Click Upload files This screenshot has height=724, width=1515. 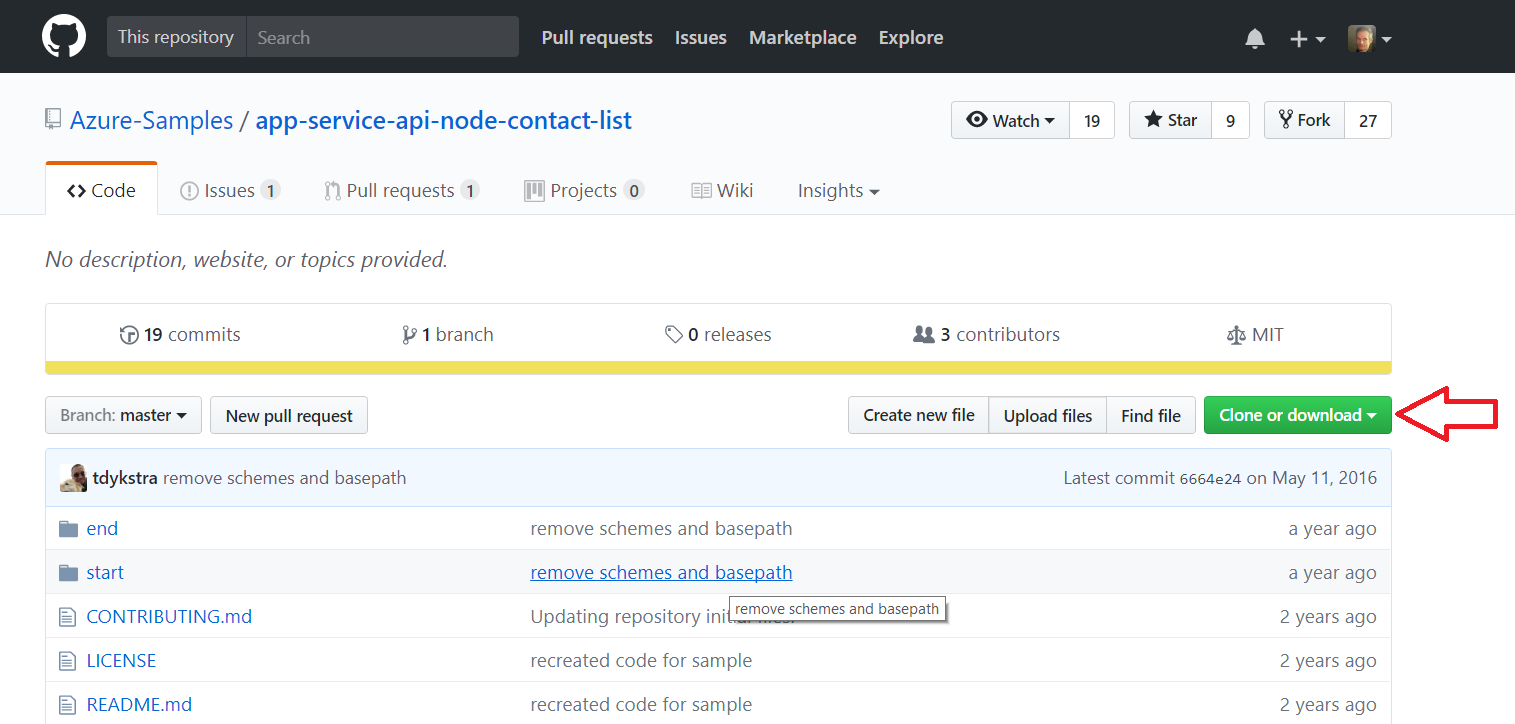1048,415
